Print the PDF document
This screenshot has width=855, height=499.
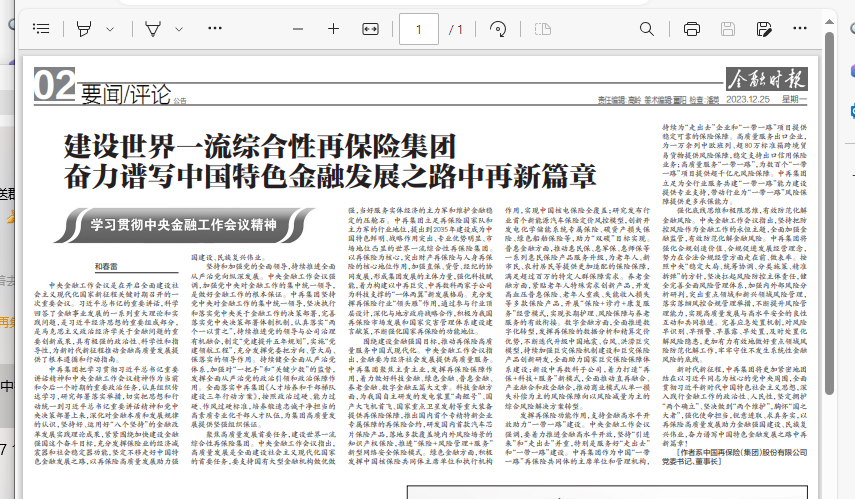(x=691, y=28)
